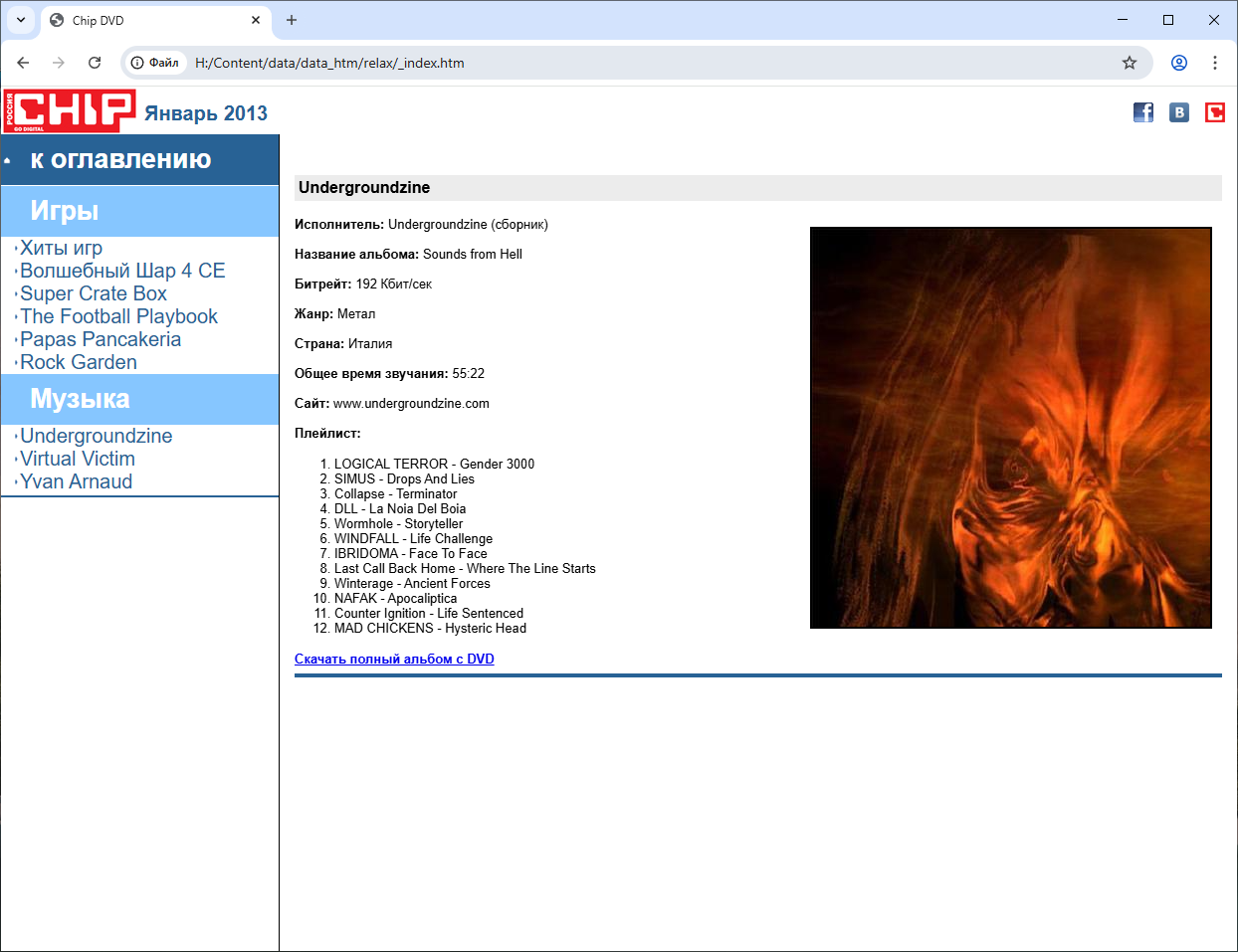Bookmark this page with the star icon
This screenshot has height=952, width=1238.
pyautogui.click(x=1130, y=63)
